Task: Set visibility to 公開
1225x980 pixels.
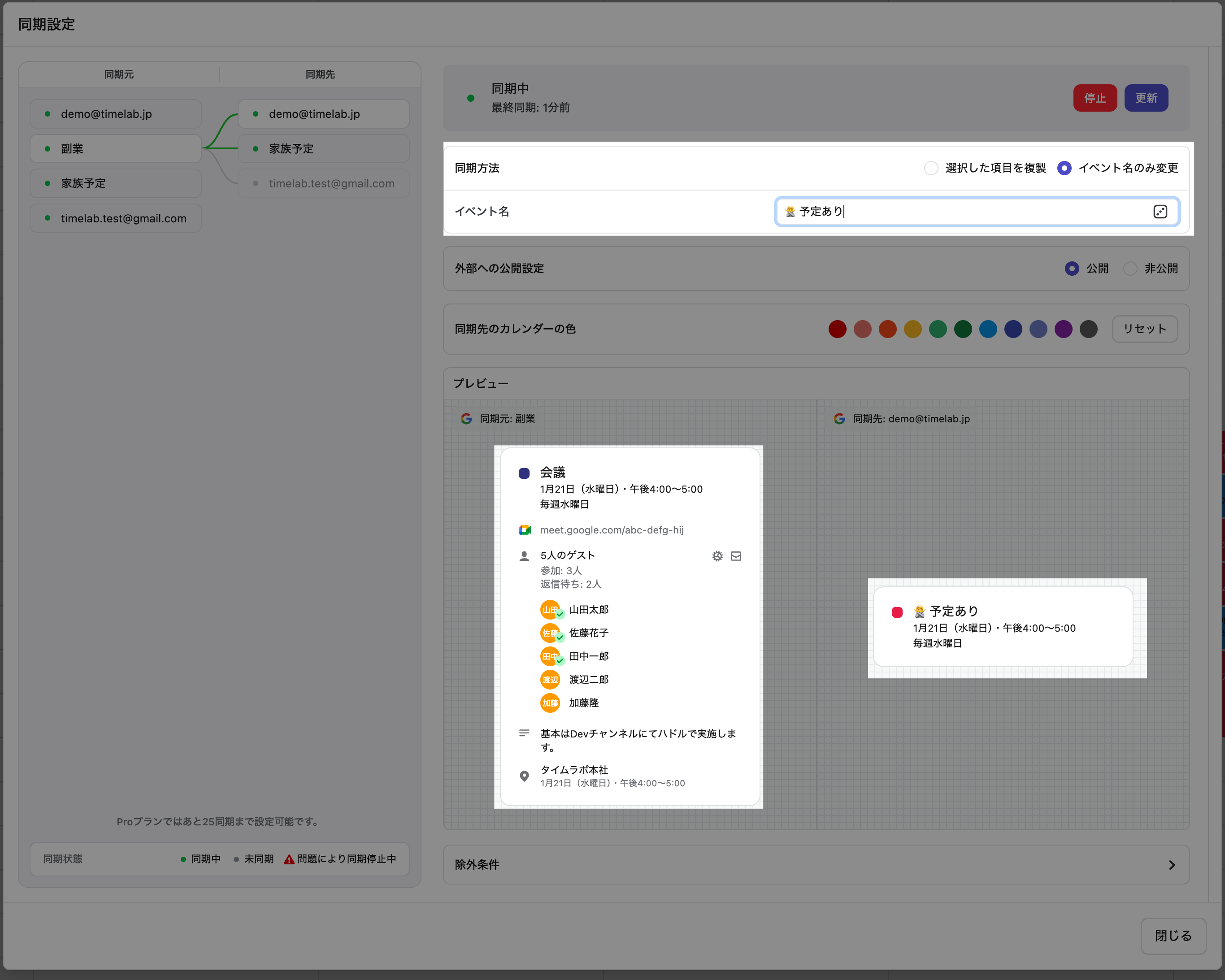Action: click(1072, 269)
